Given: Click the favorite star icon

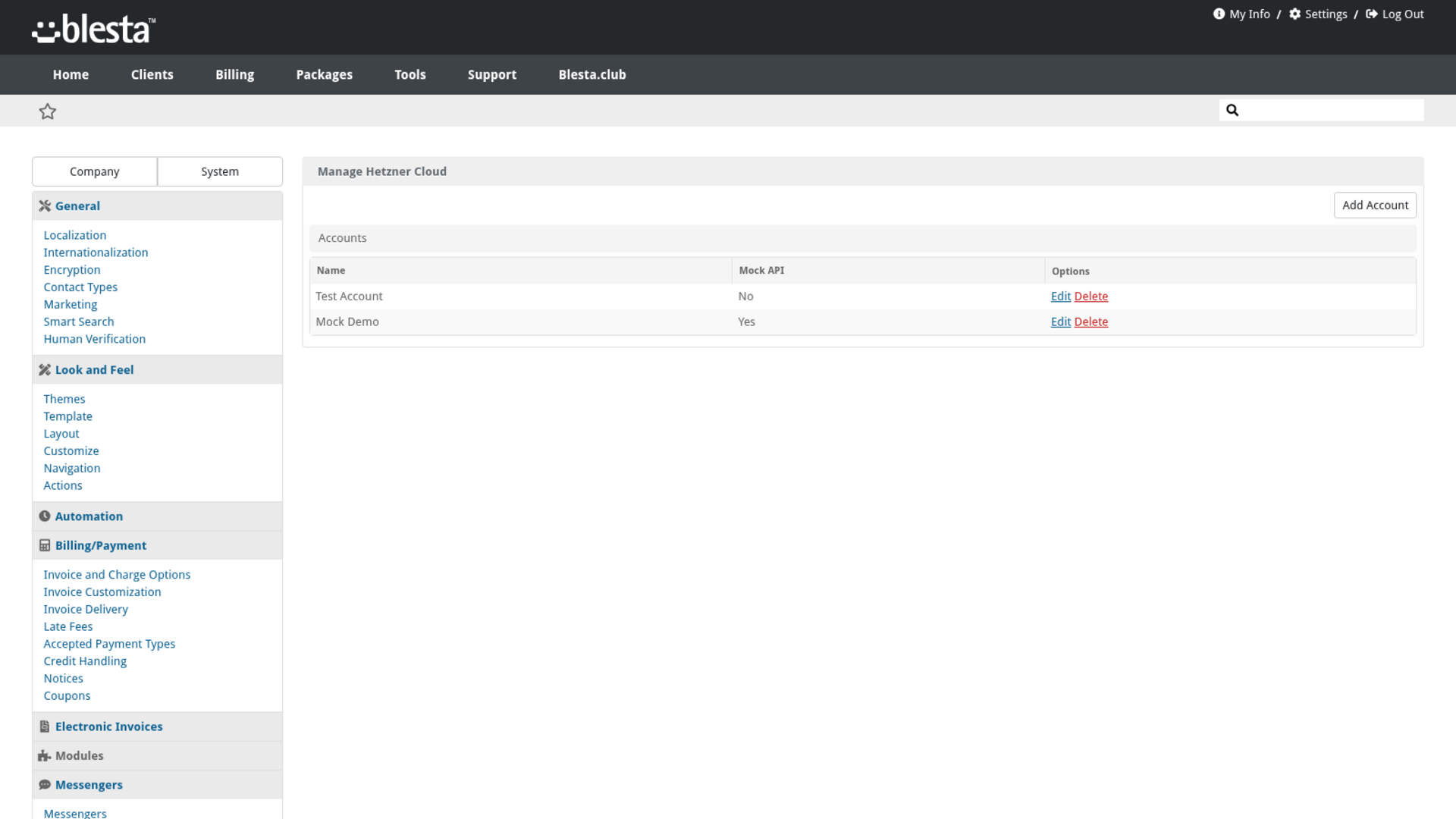Looking at the screenshot, I should [x=48, y=111].
